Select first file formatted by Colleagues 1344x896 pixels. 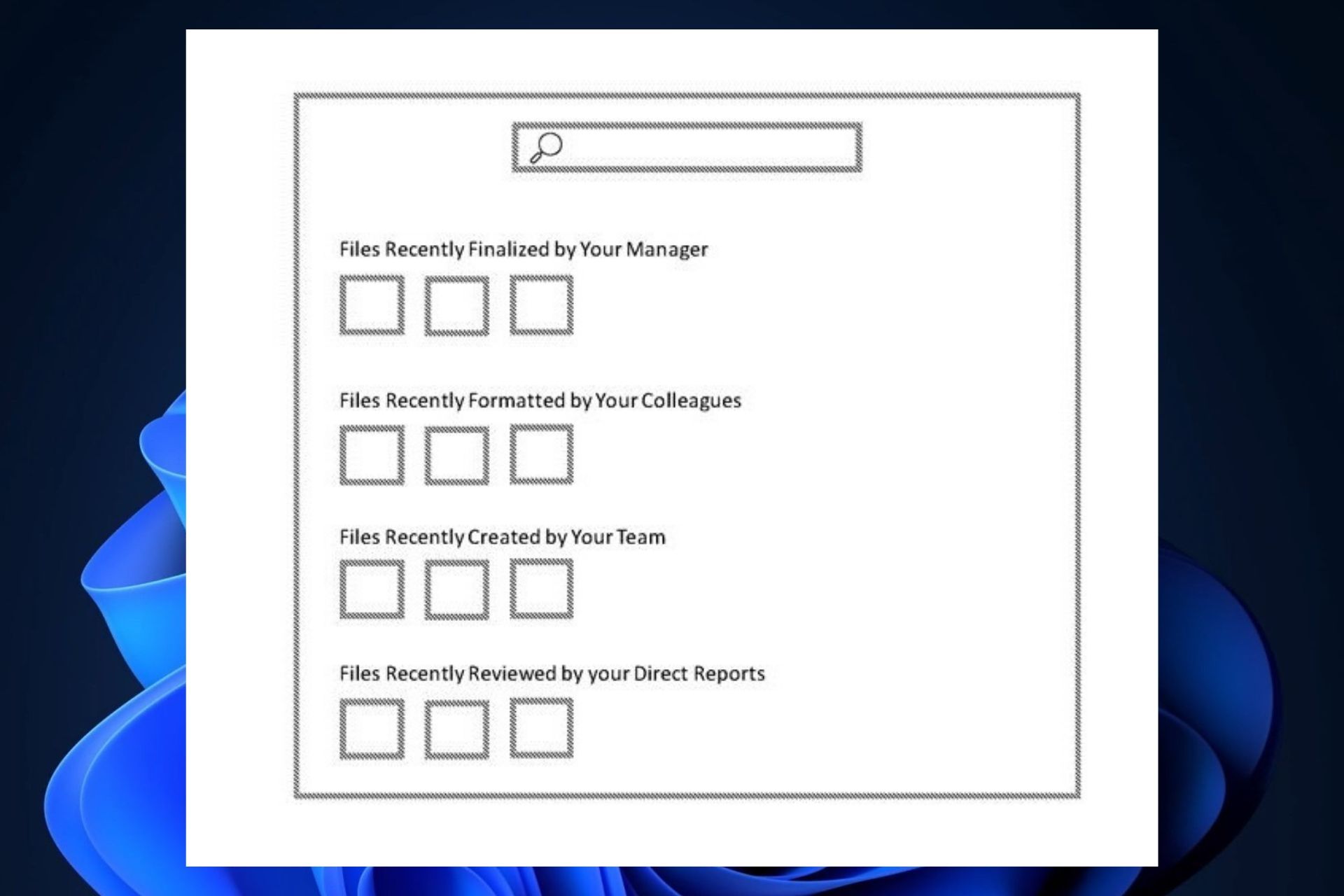tap(373, 454)
